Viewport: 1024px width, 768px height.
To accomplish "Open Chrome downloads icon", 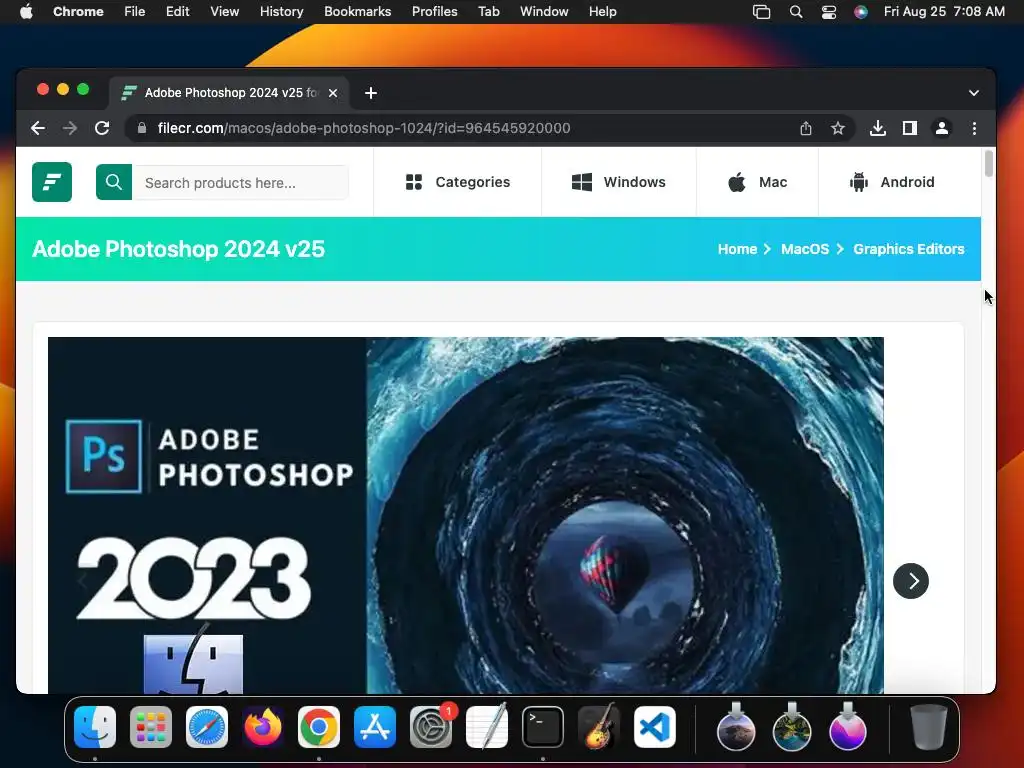I will point(878,128).
